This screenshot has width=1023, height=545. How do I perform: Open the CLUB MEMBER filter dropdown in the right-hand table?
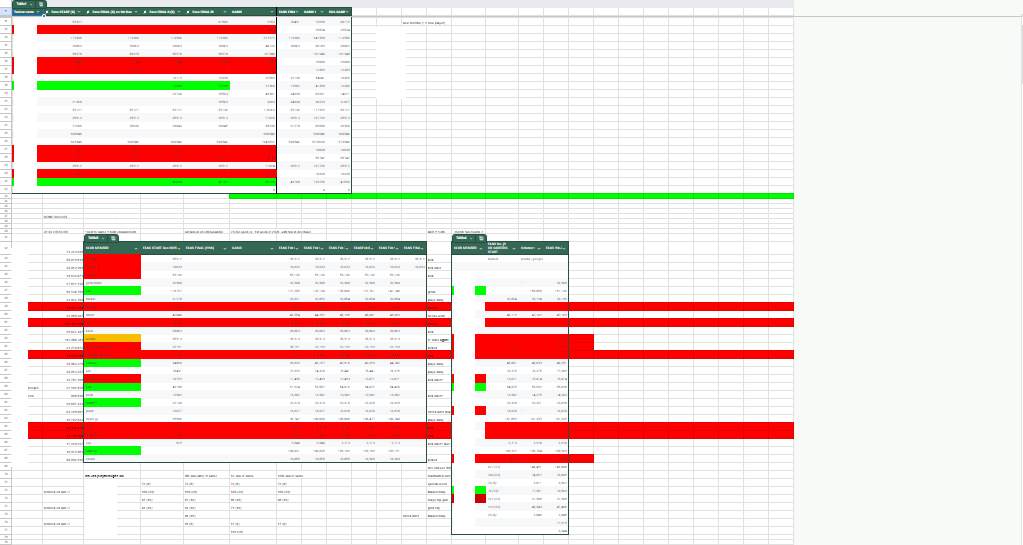click(481, 249)
